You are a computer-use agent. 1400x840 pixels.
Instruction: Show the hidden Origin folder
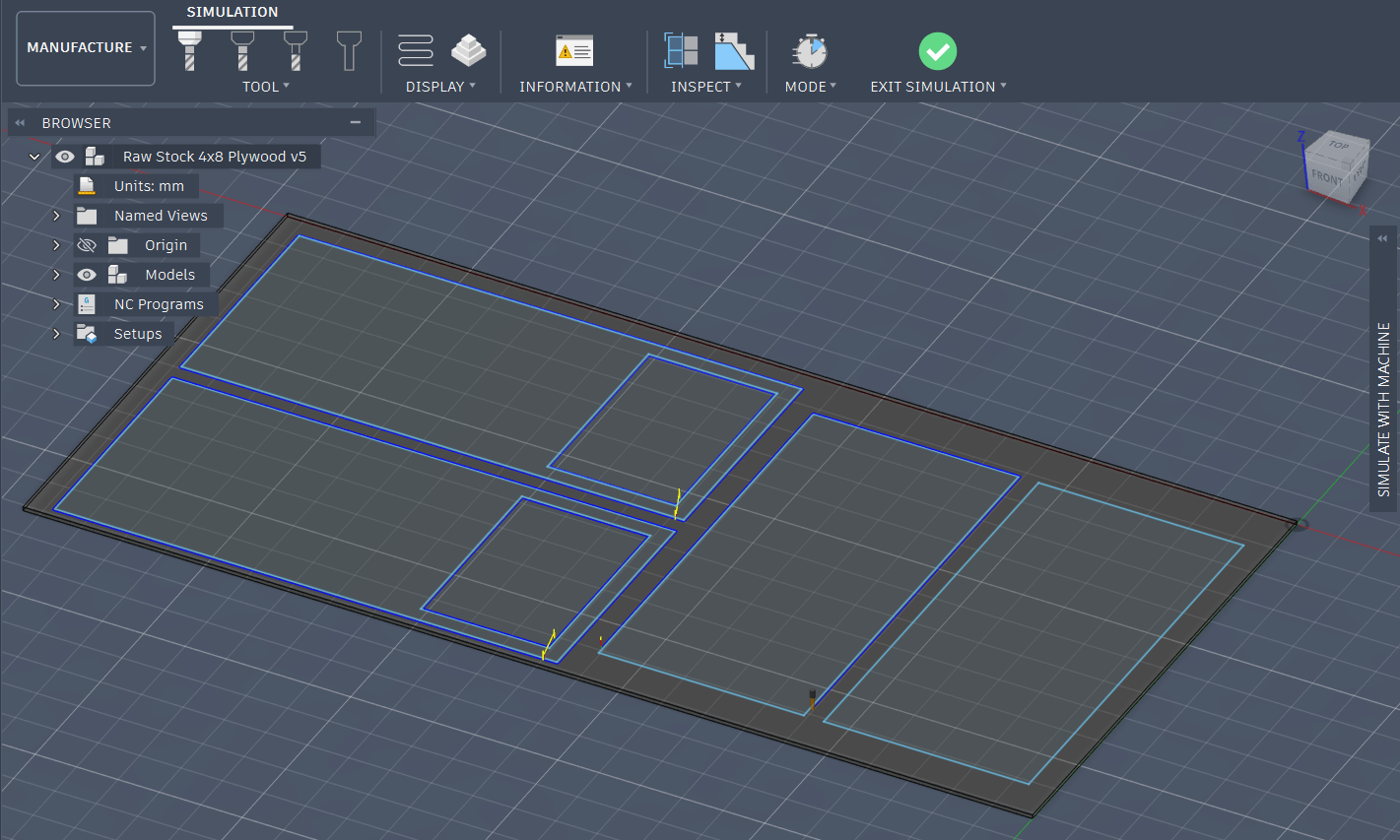(x=87, y=245)
